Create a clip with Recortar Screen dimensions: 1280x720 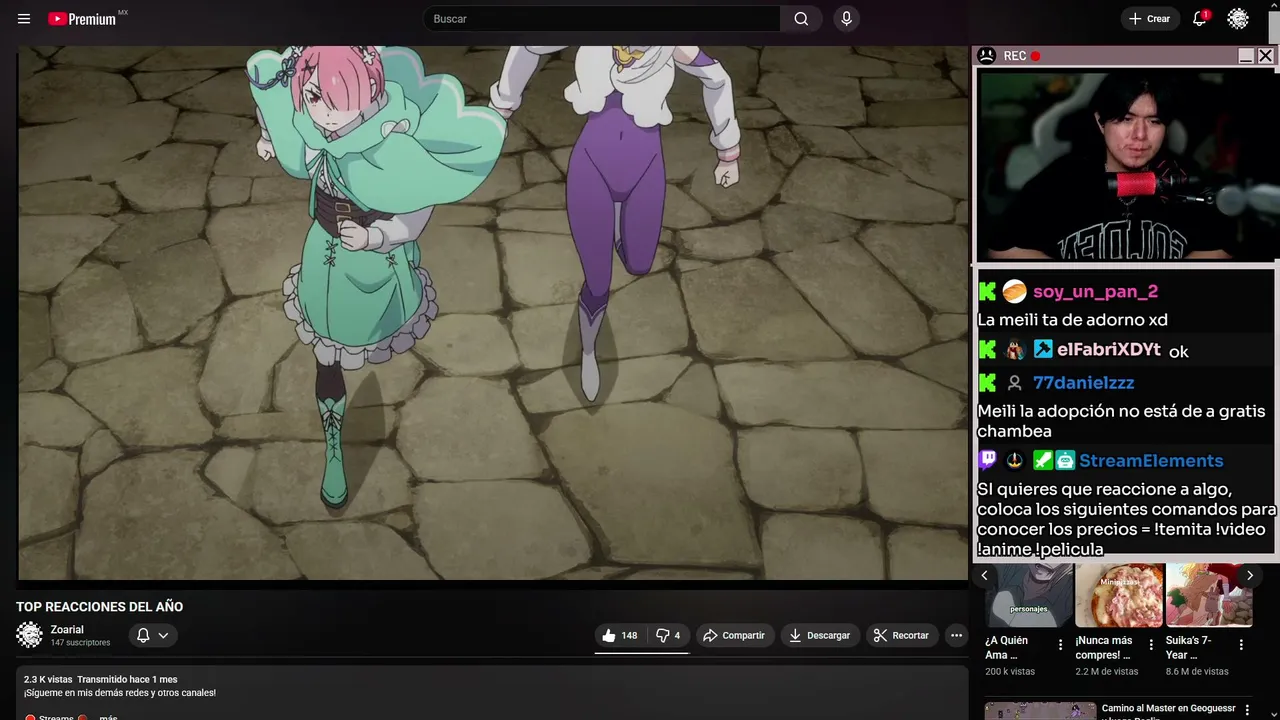[901, 635]
